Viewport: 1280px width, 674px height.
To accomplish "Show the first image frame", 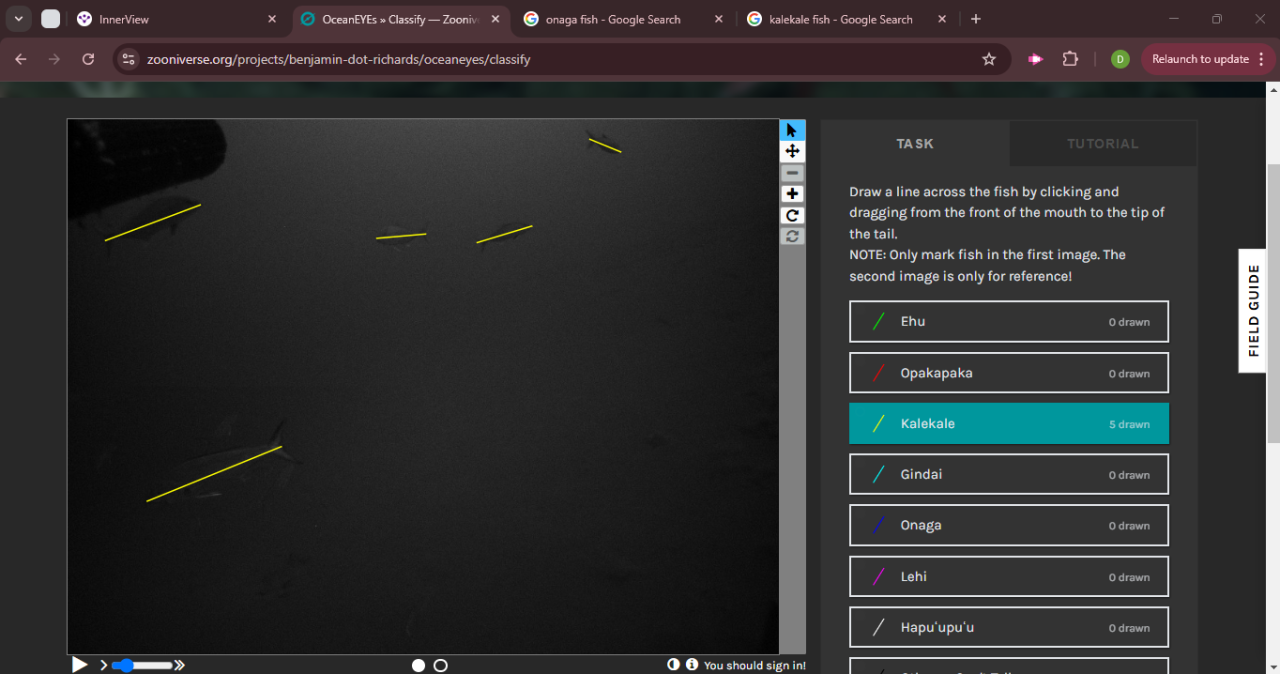I will click(x=418, y=665).
